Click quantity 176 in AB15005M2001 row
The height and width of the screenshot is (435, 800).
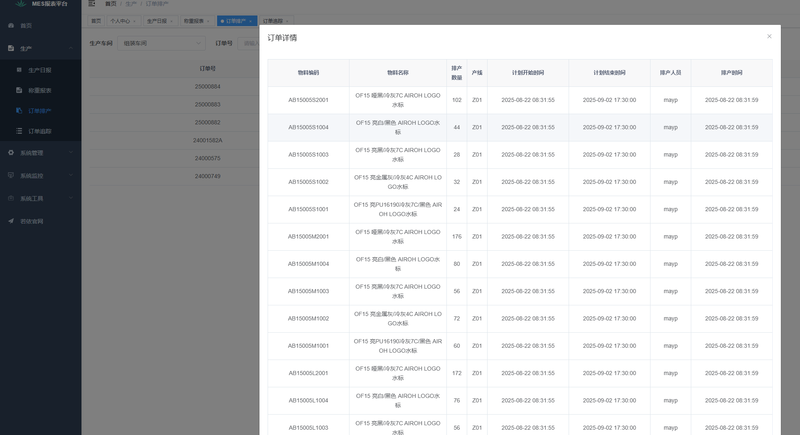457,237
